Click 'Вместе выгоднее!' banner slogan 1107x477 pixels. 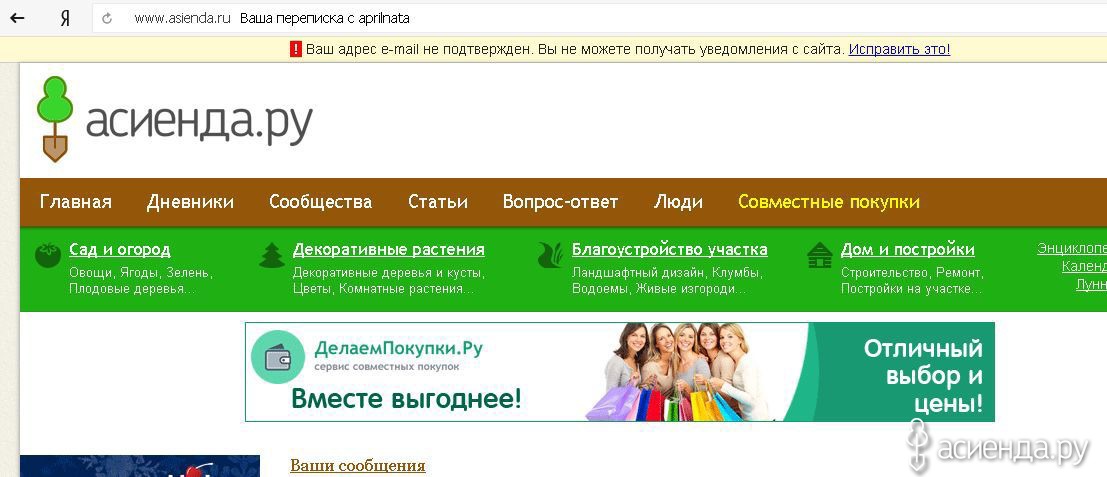coord(406,399)
